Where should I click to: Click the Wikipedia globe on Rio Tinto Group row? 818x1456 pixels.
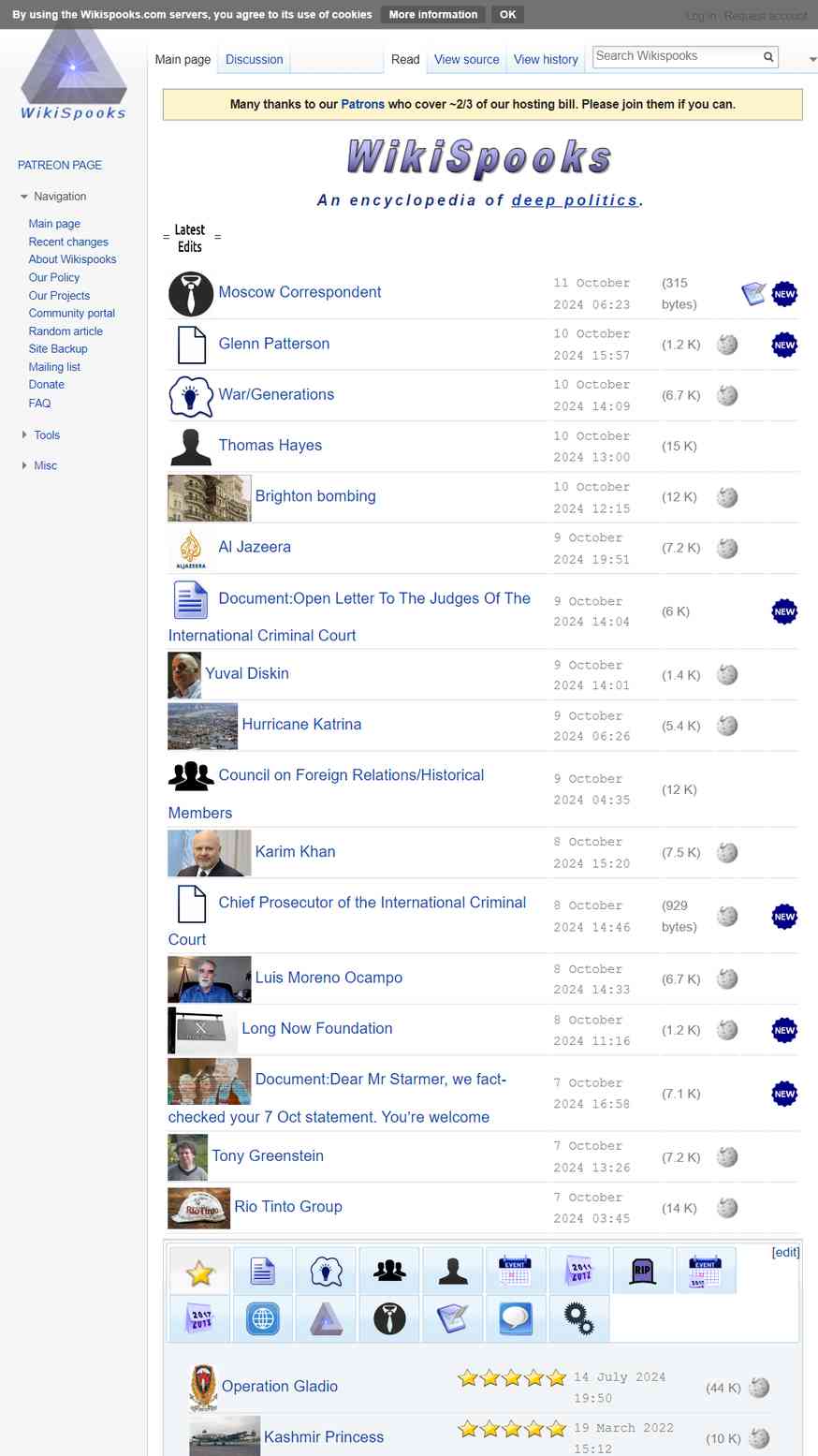[x=727, y=1208]
